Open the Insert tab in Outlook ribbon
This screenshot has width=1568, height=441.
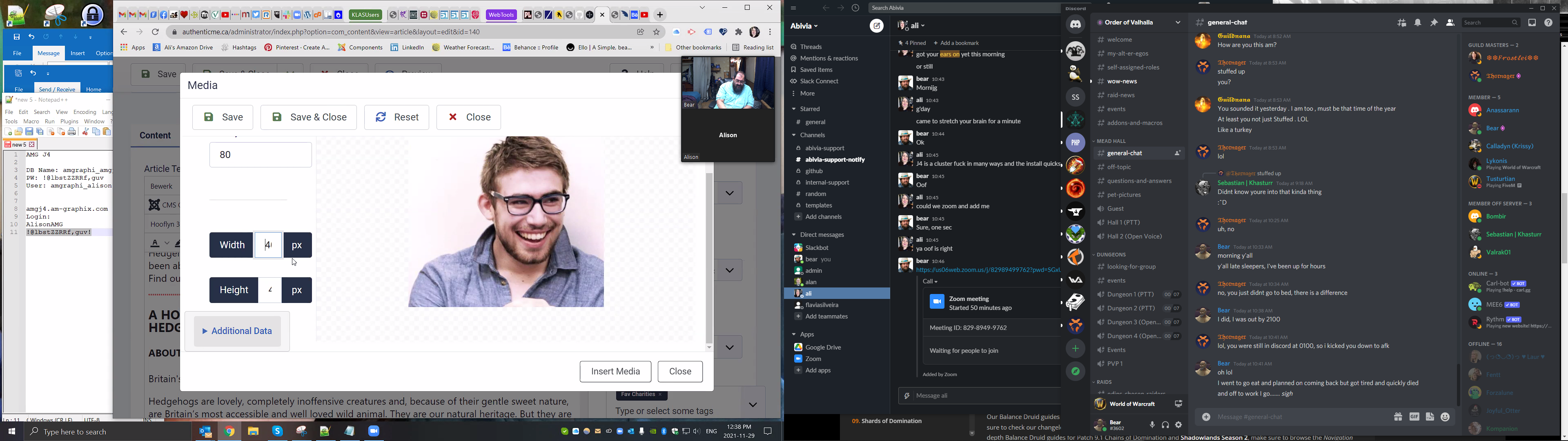coord(78,53)
